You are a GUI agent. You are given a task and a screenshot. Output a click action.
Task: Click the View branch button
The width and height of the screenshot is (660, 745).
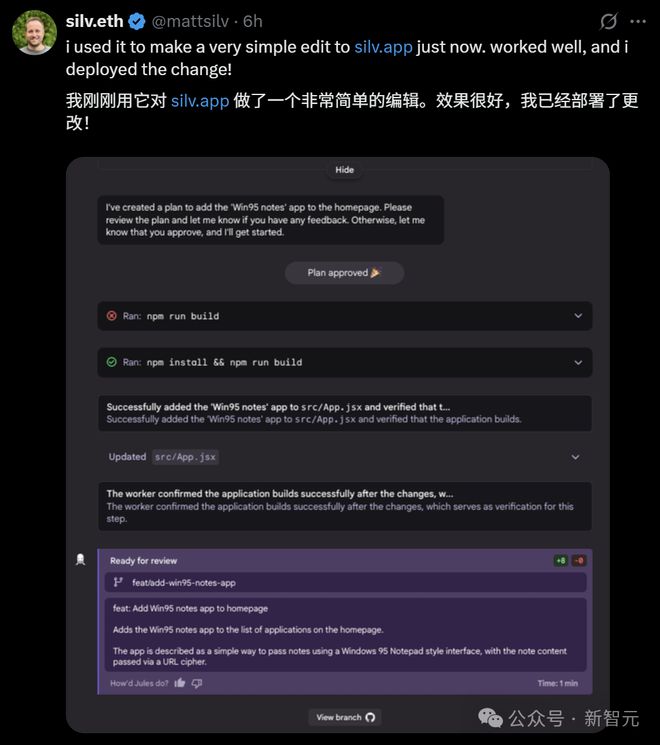(x=345, y=717)
